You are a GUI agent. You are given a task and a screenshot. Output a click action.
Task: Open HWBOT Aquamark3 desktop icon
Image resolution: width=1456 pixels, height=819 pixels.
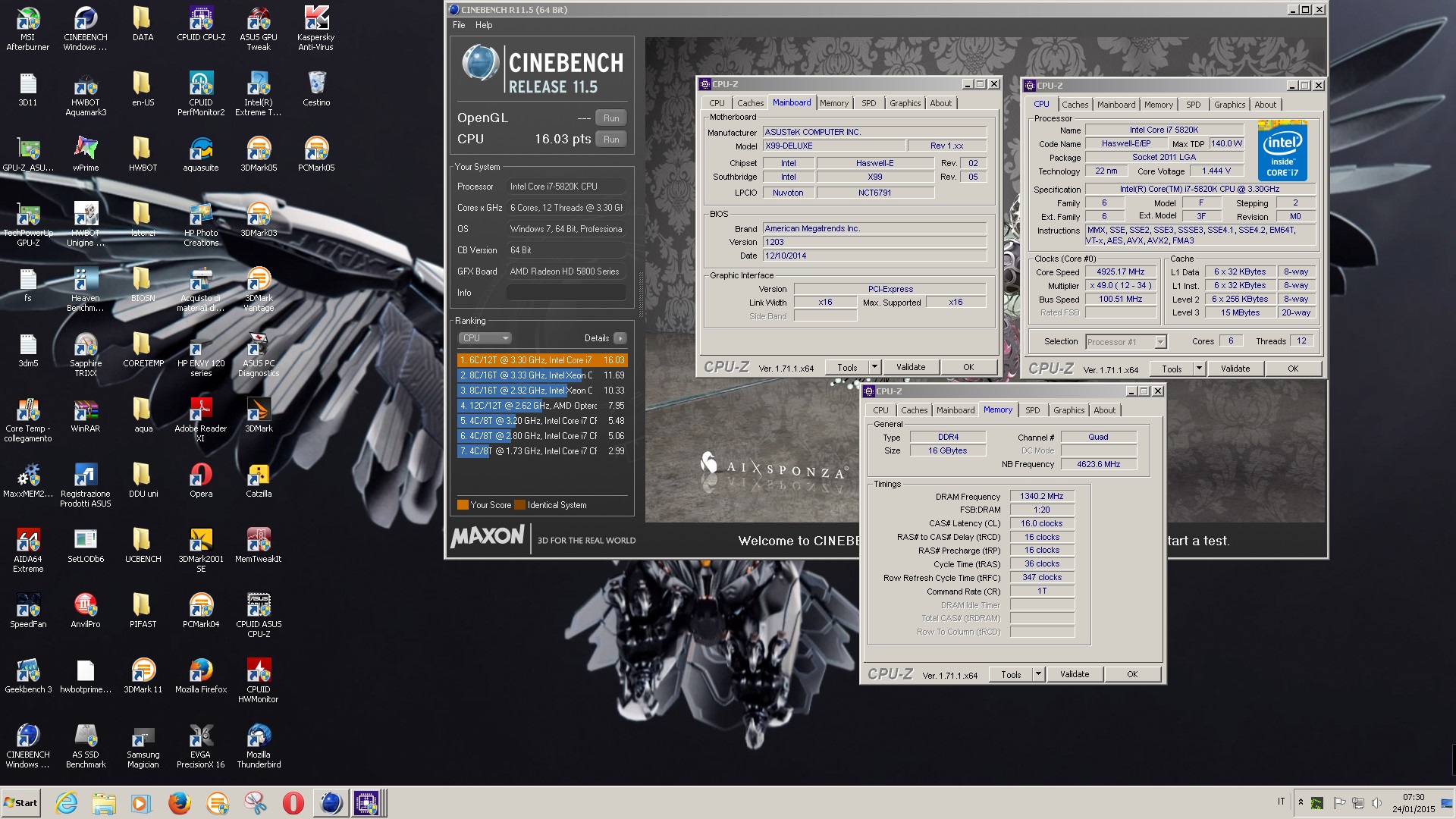click(x=86, y=94)
